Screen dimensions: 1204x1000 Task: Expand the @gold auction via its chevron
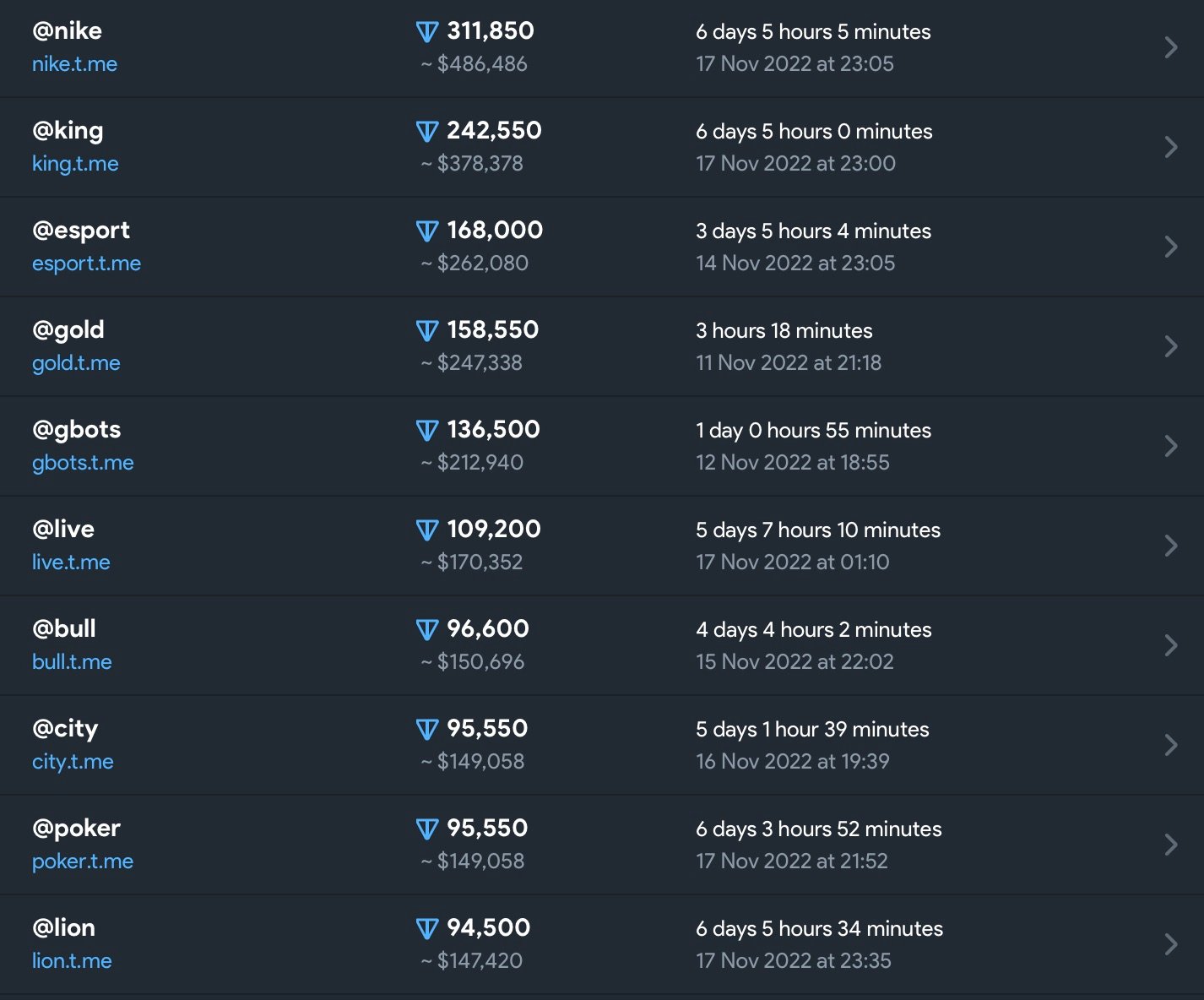[1171, 346]
